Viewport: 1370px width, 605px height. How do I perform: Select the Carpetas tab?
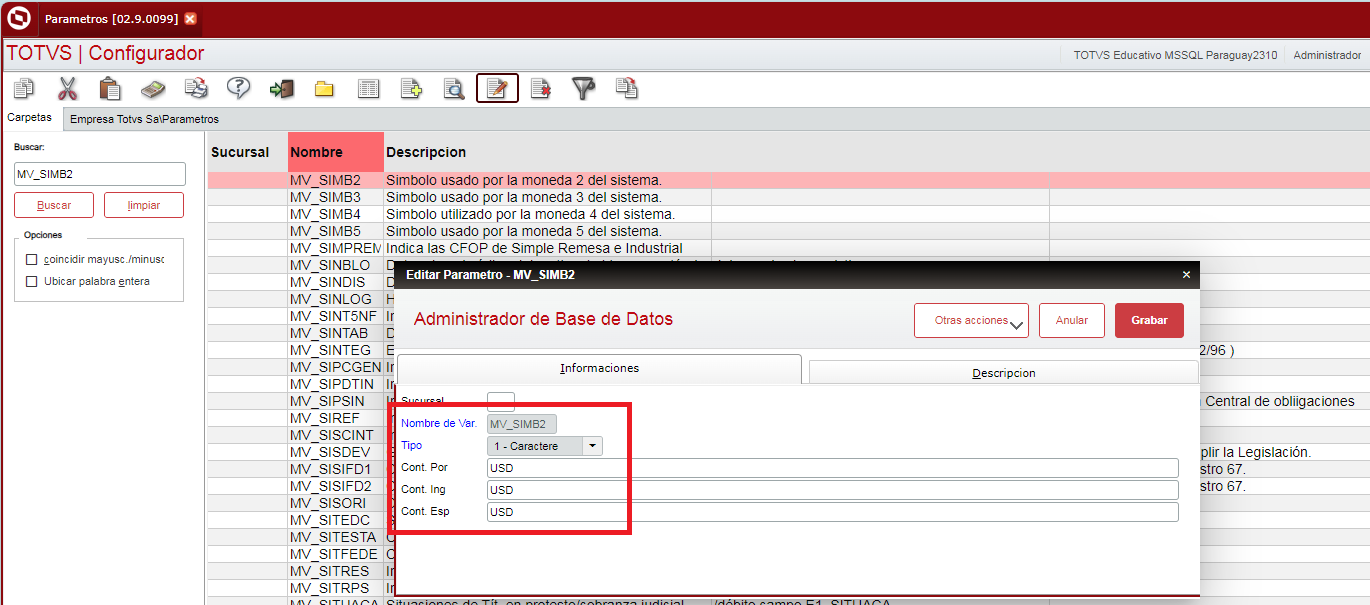click(30, 118)
